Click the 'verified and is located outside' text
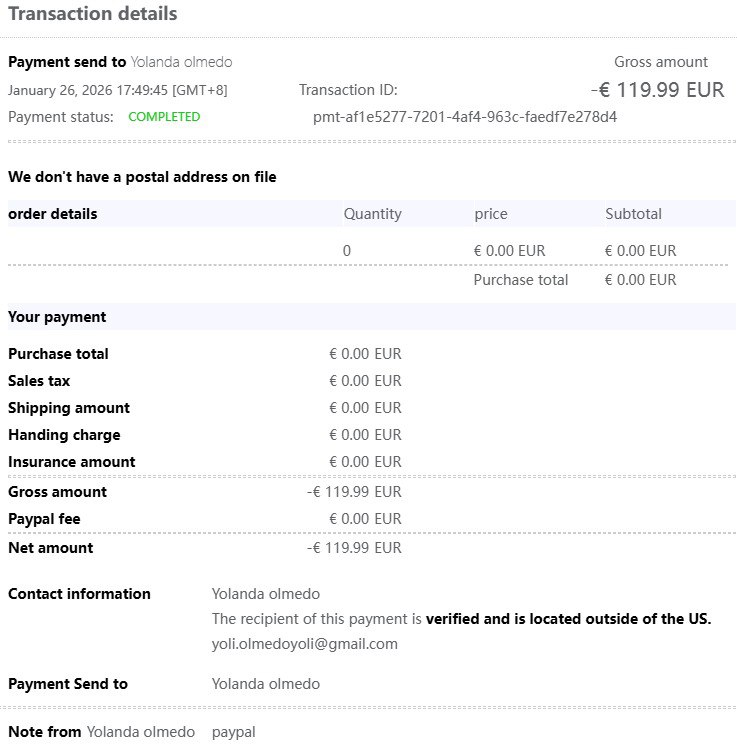This screenshot has height=746, width=737. tap(568, 619)
